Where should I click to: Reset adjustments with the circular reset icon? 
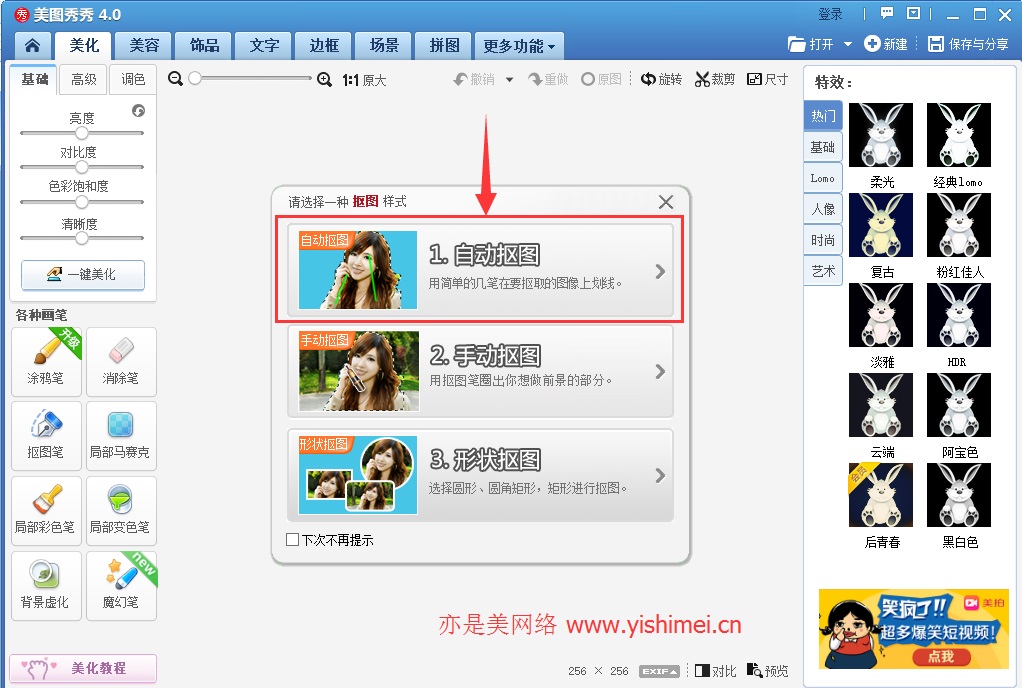[x=138, y=111]
